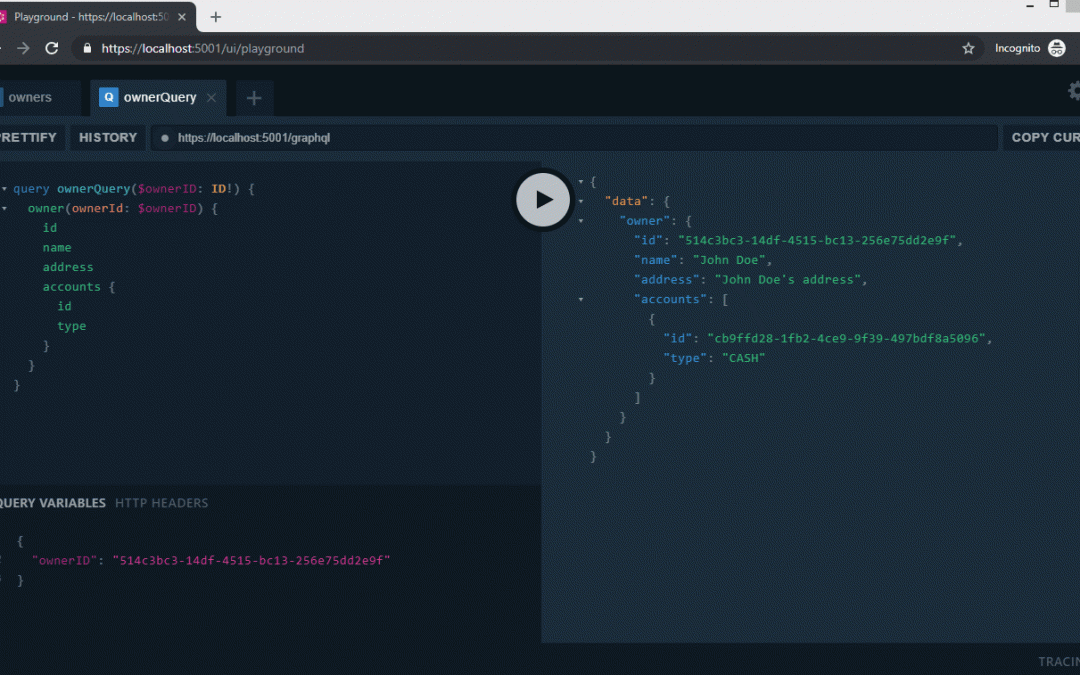Screen dimensions: 1080x675
Task: Fold the owner field in the query editor
Action: 5,208
